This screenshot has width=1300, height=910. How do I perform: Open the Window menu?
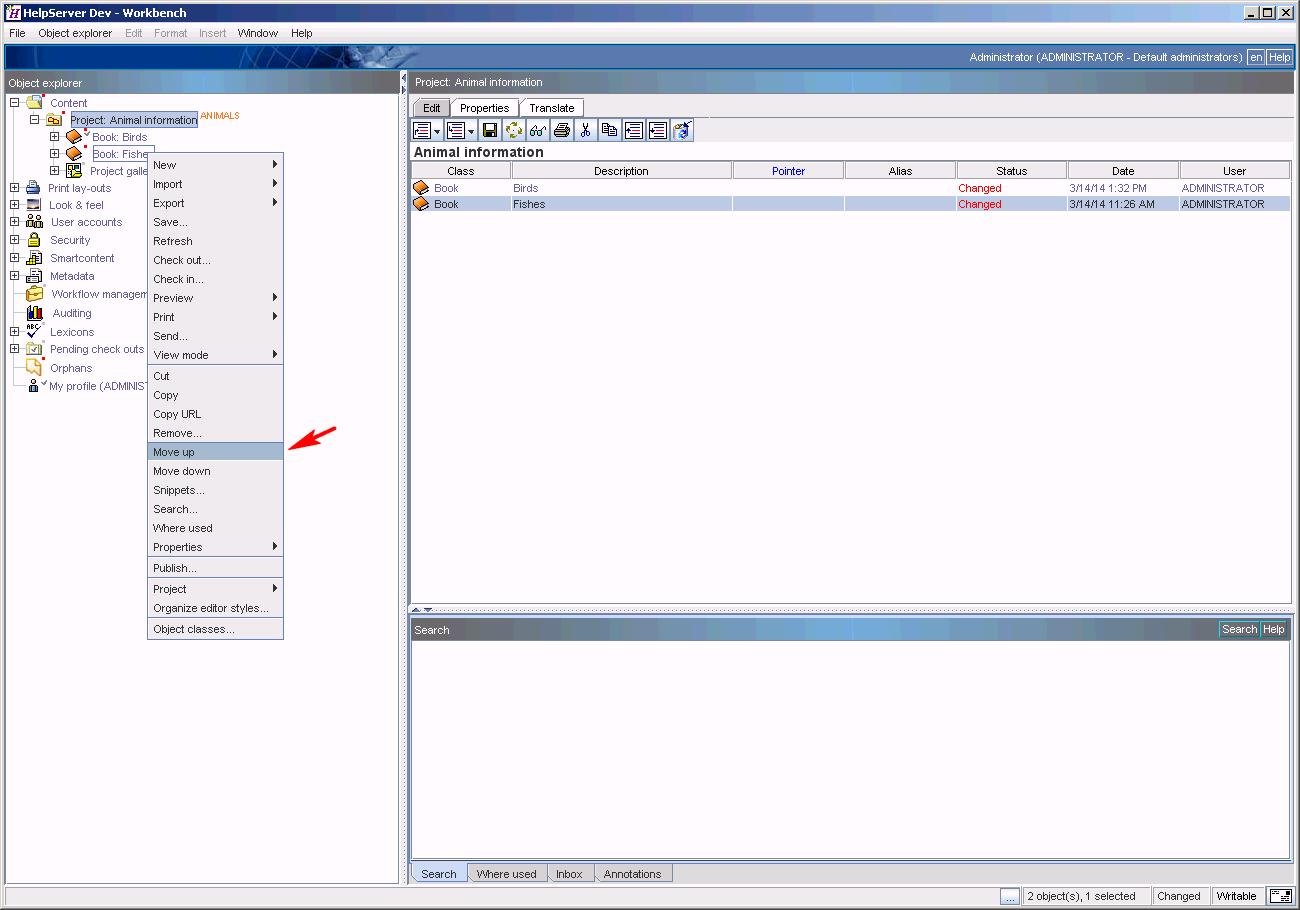click(x=258, y=33)
